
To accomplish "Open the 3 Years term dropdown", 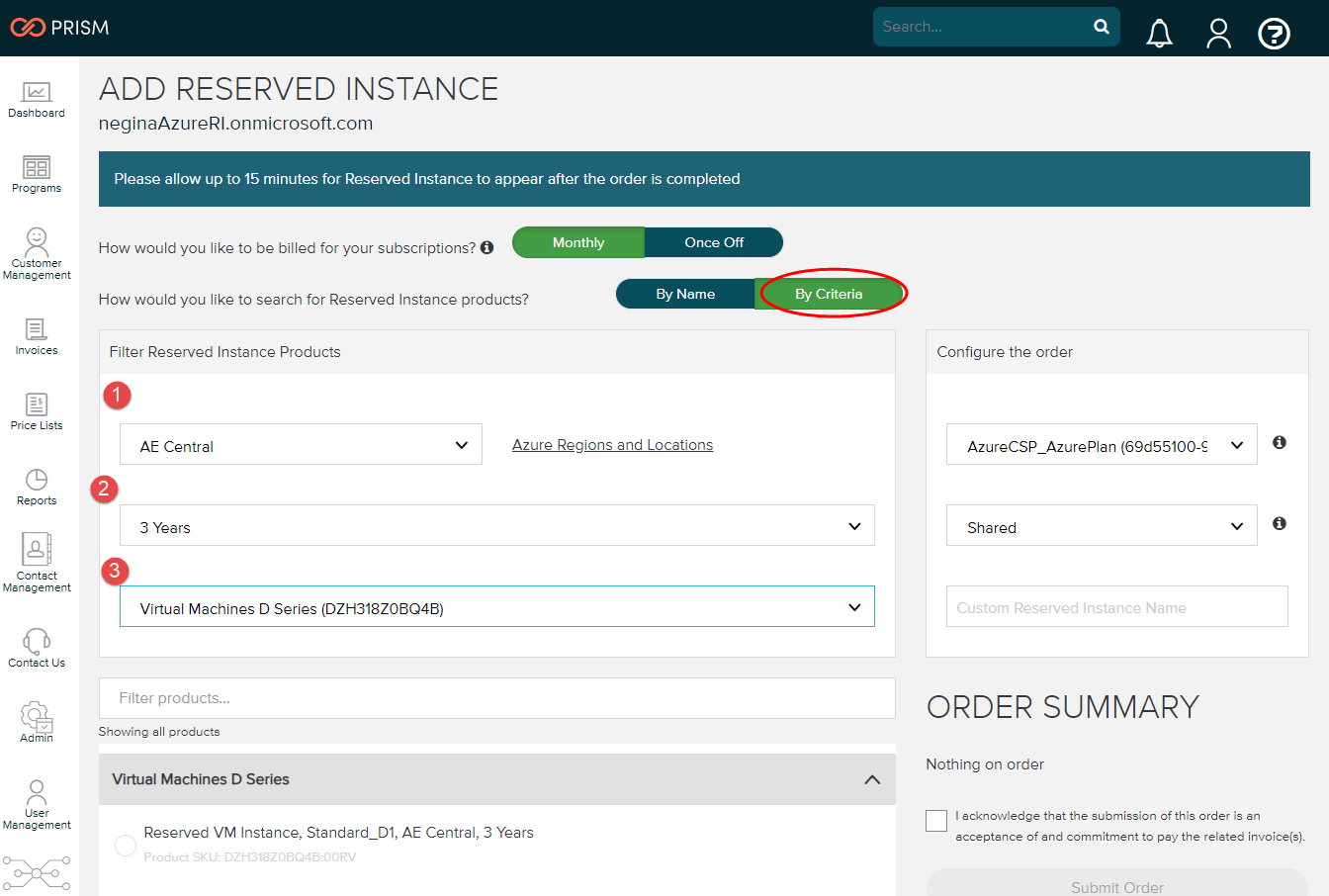I will 496,526.
